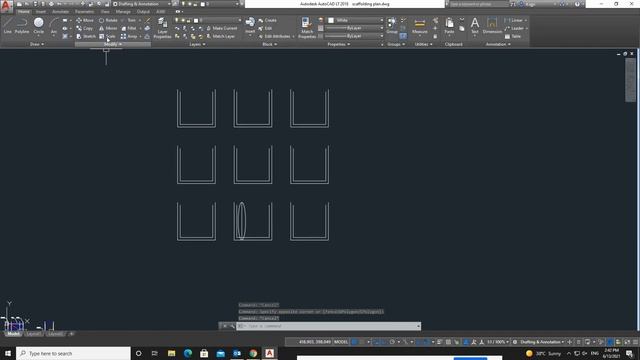This screenshot has height=360, width=640.
Task: Open the Home ribbon tab
Action: click(x=23, y=11)
